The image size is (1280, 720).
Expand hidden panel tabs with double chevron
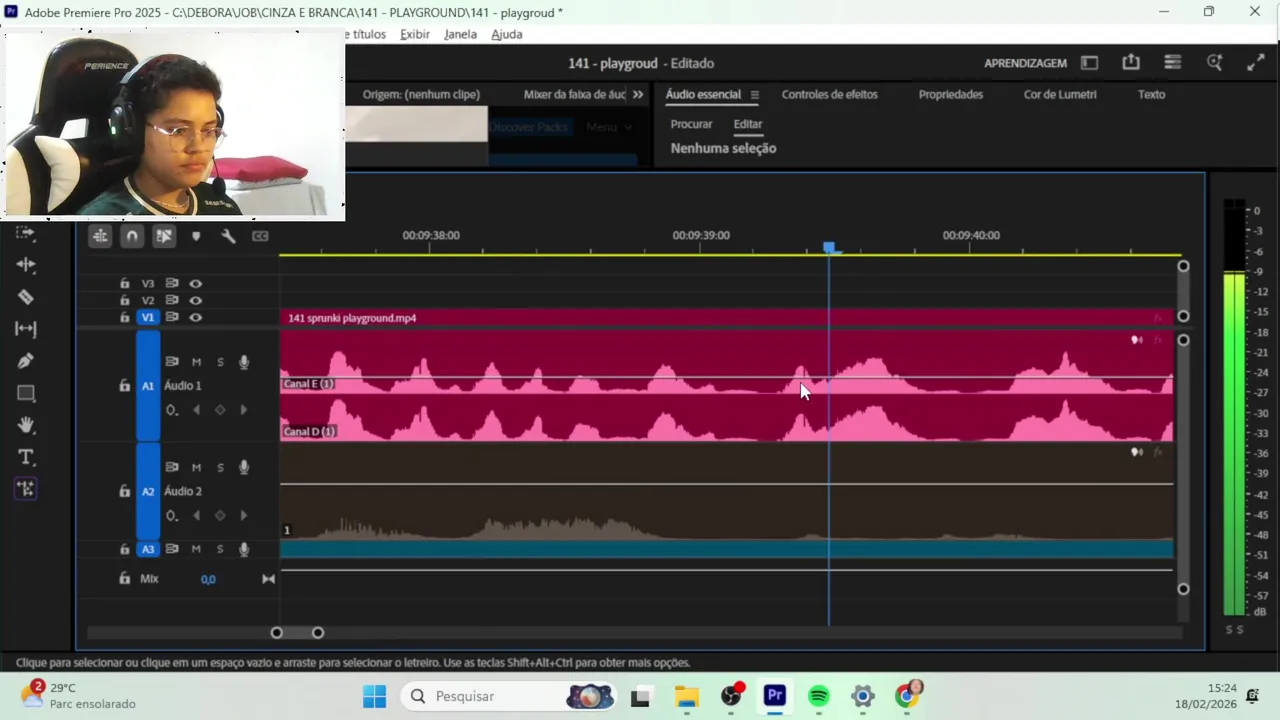pyautogui.click(x=638, y=94)
